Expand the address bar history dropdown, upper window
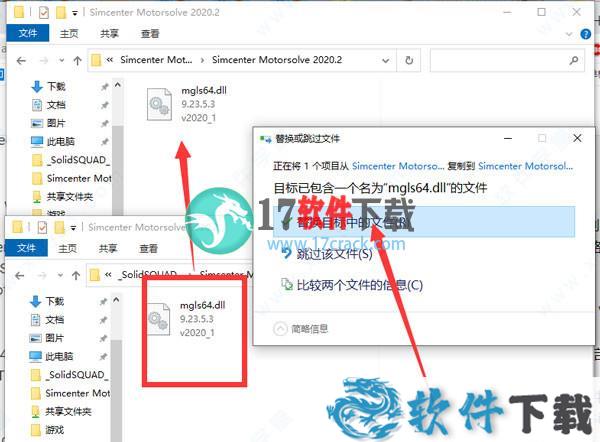 tap(386, 60)
